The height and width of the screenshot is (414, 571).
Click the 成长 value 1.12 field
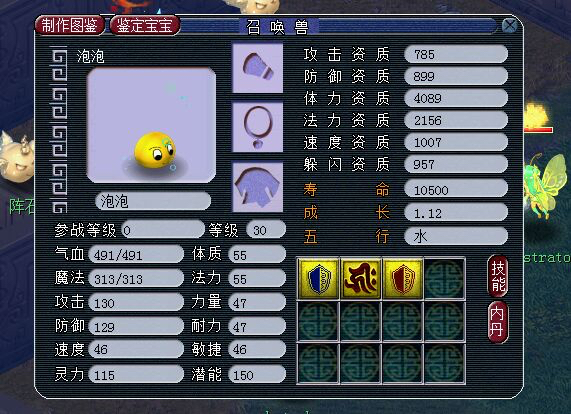[x=456, y=213]
